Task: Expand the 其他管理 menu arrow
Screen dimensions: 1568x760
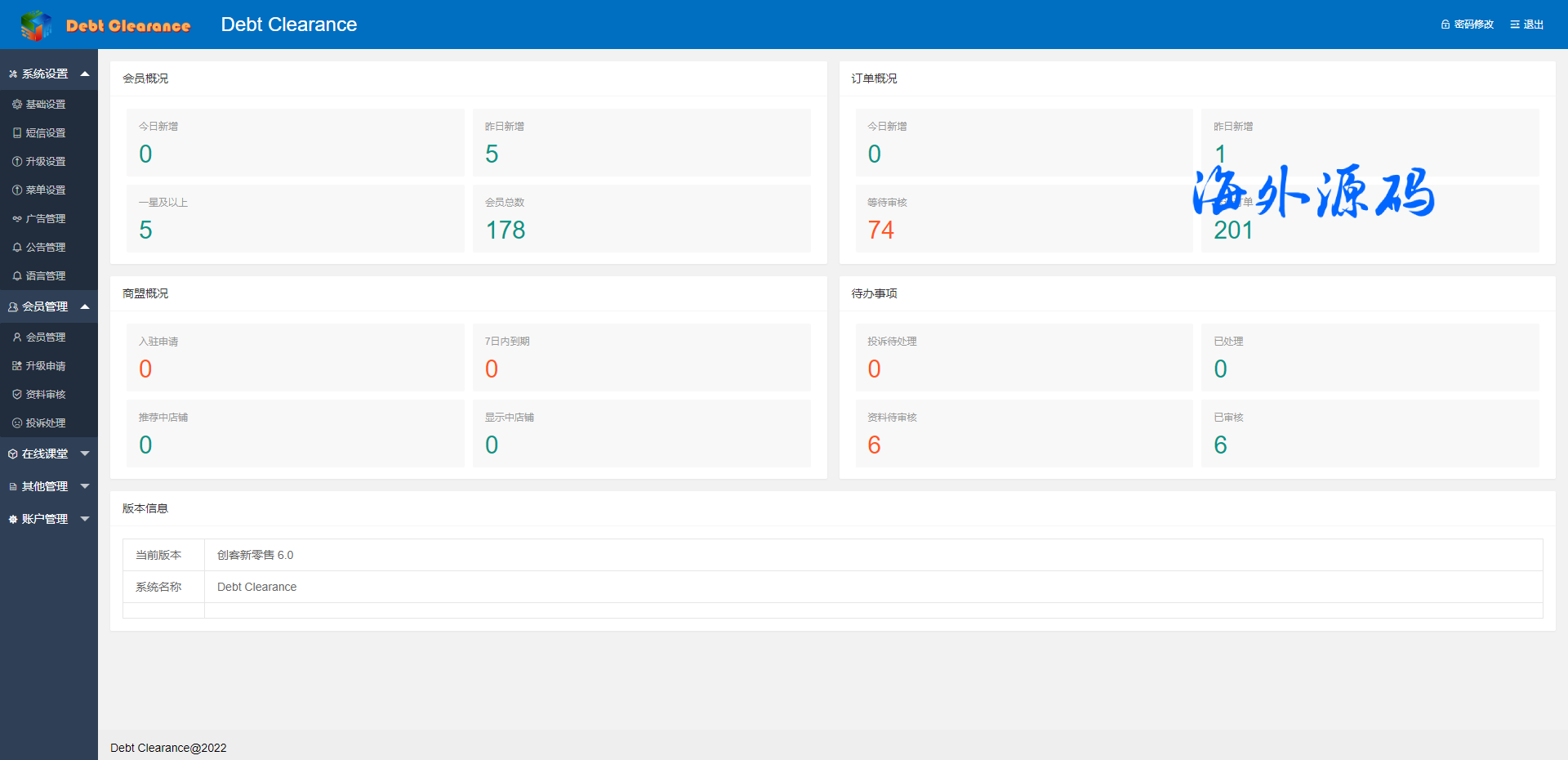Action: pos(85,486)
